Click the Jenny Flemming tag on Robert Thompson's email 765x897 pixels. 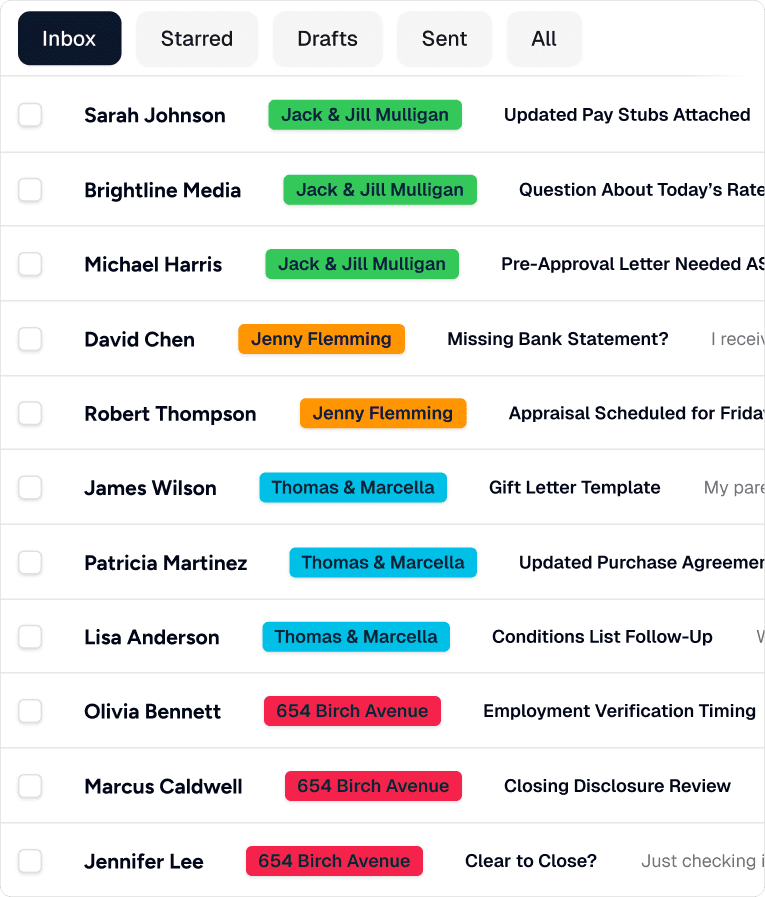(383, 413)
